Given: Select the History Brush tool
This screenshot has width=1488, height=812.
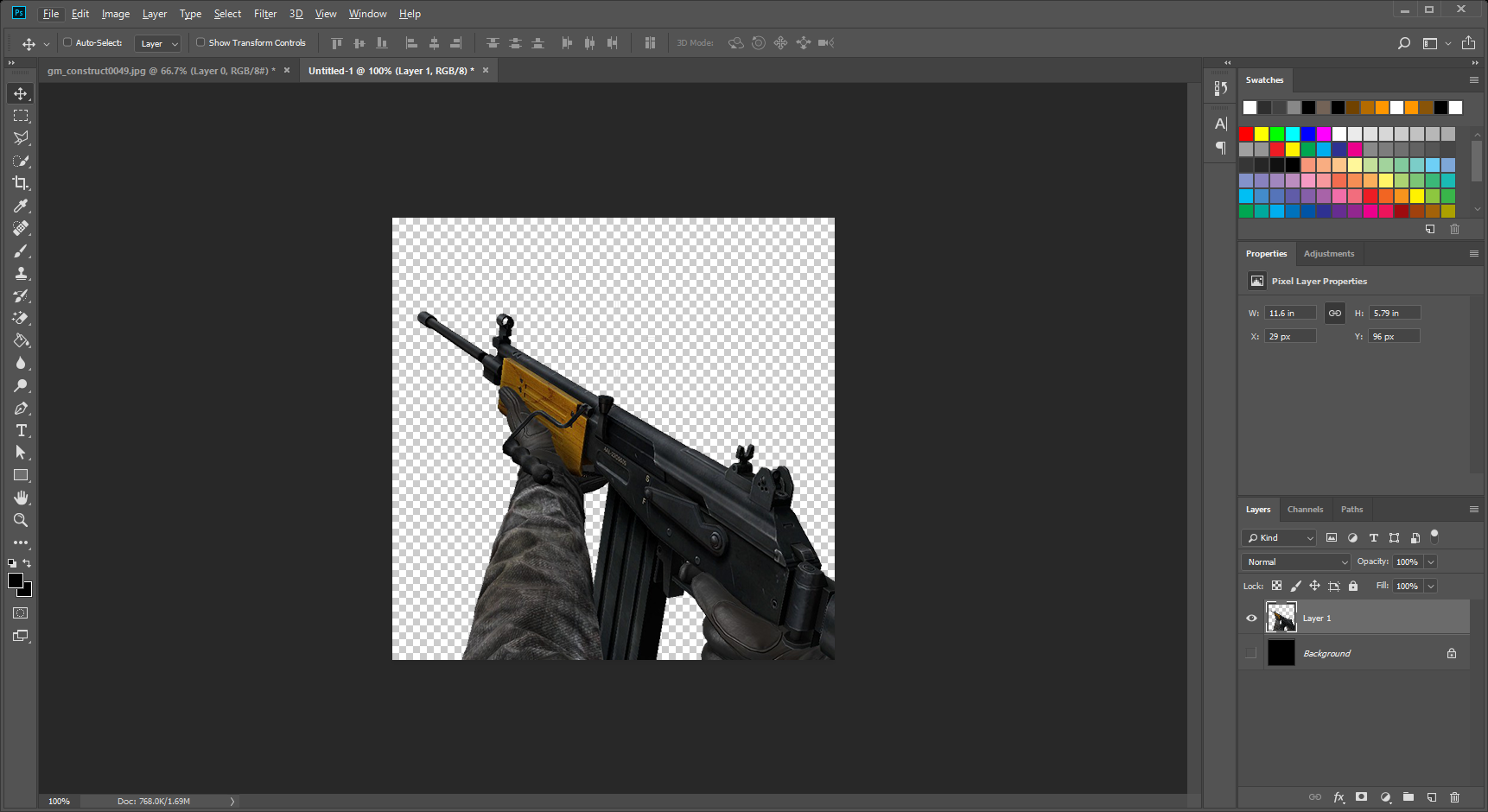Looking at the screenshot, I should point(21,295).
